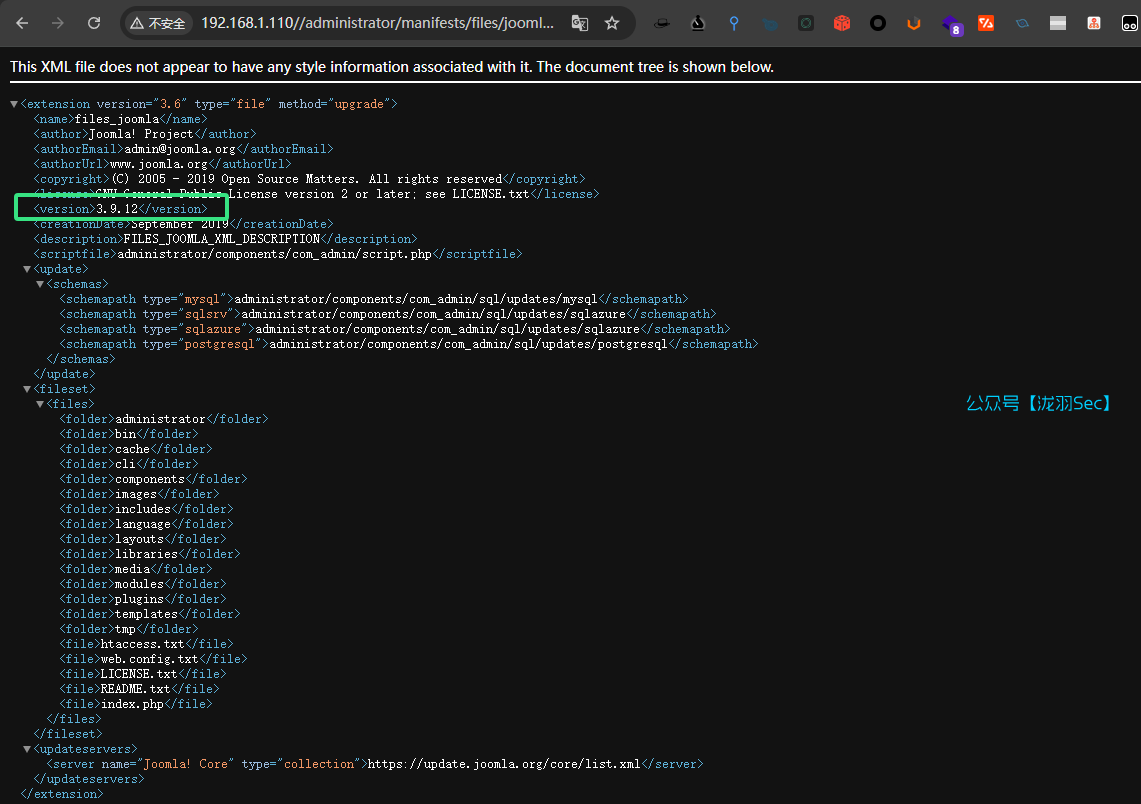Click the black chess bishop extension

[x=698, y=23]
